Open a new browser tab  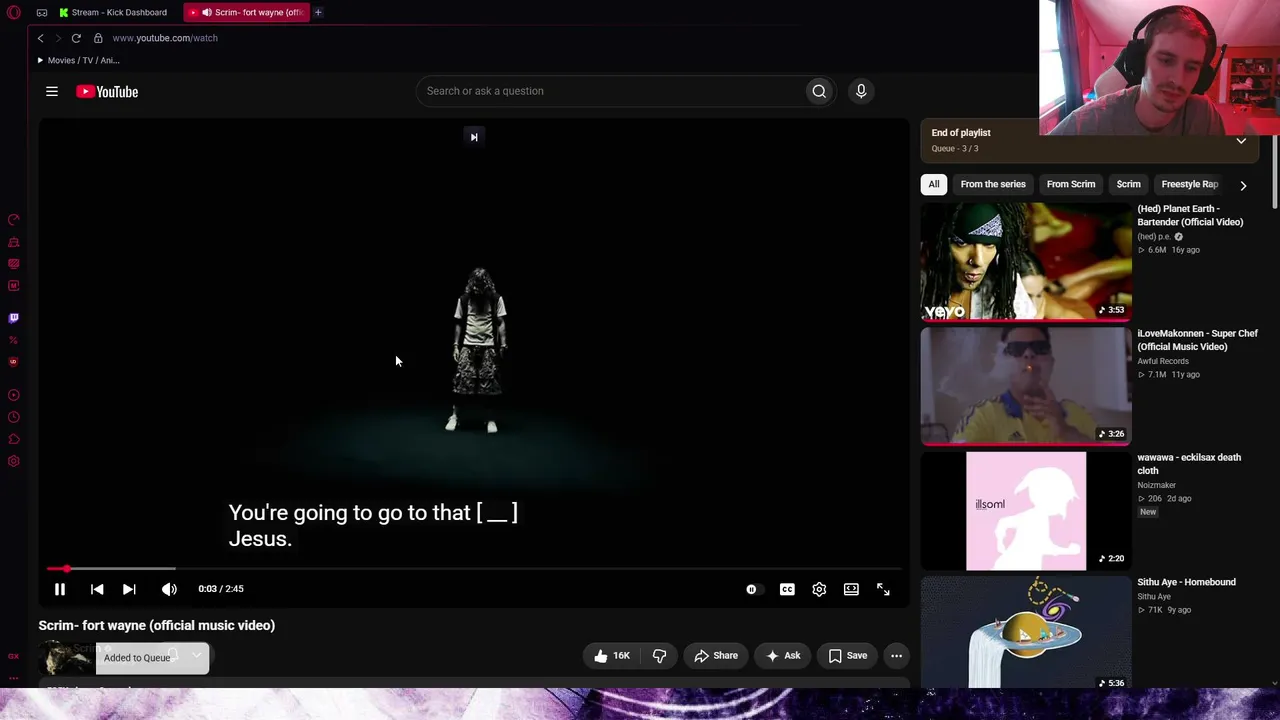click(x=318, y=12)
